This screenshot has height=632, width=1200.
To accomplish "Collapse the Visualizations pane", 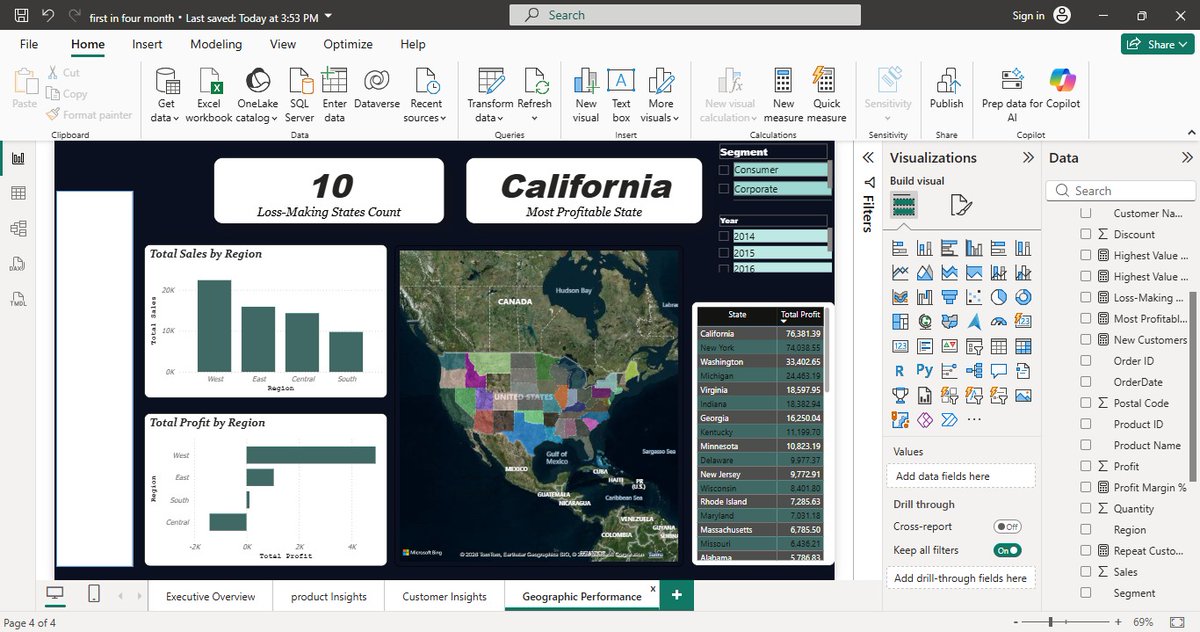I will click(x=1028, y=158).
